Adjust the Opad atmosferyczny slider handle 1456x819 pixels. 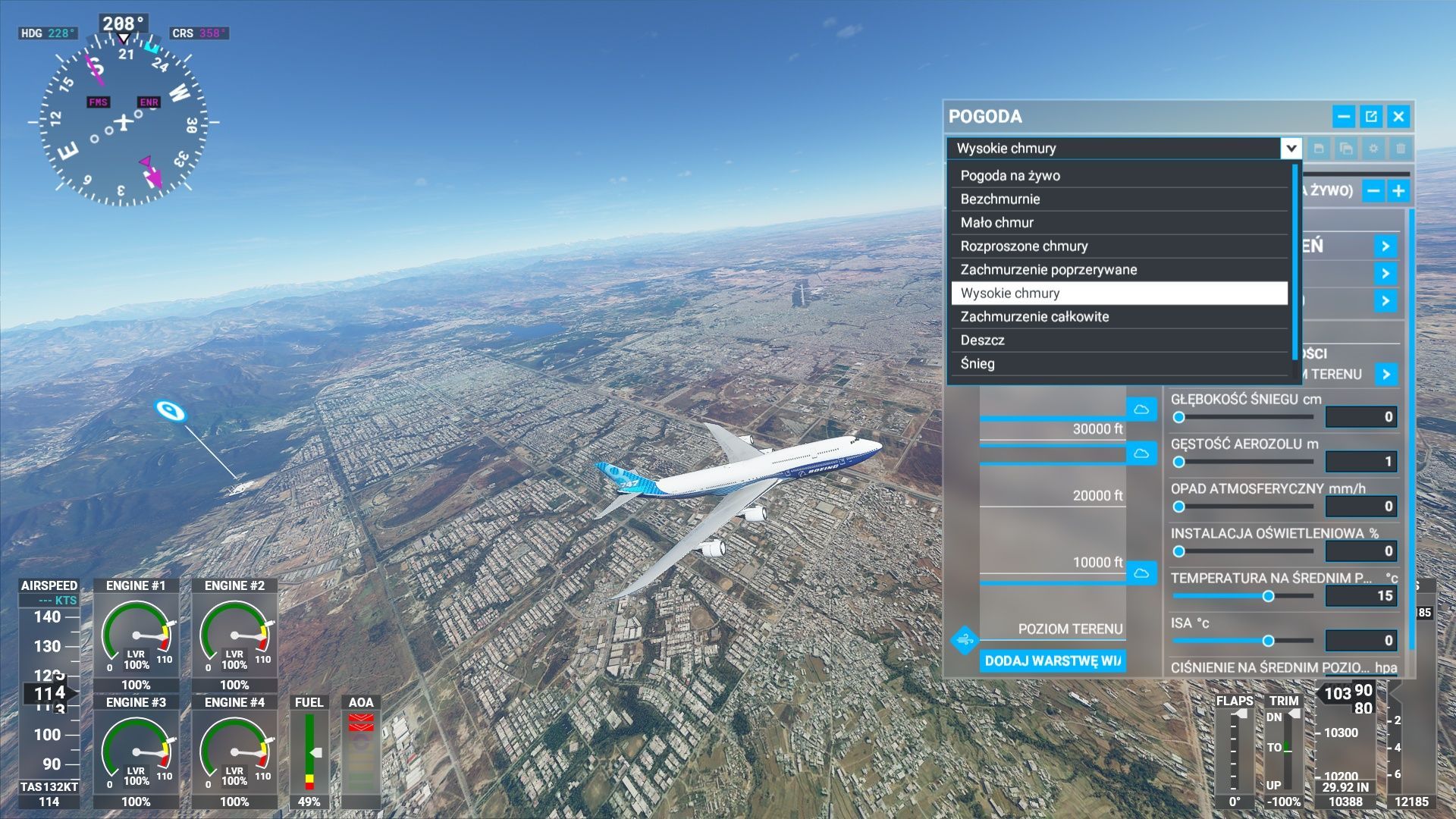click(x=1178, y=507)
